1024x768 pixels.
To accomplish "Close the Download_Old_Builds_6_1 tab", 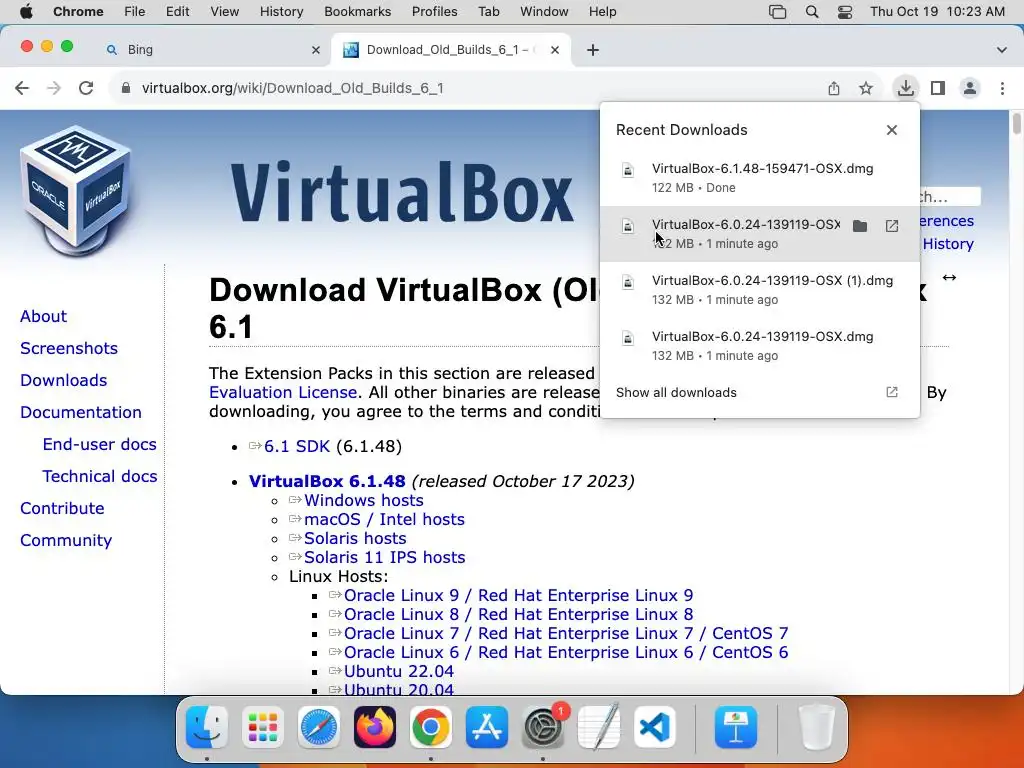I will coord(554,50).
